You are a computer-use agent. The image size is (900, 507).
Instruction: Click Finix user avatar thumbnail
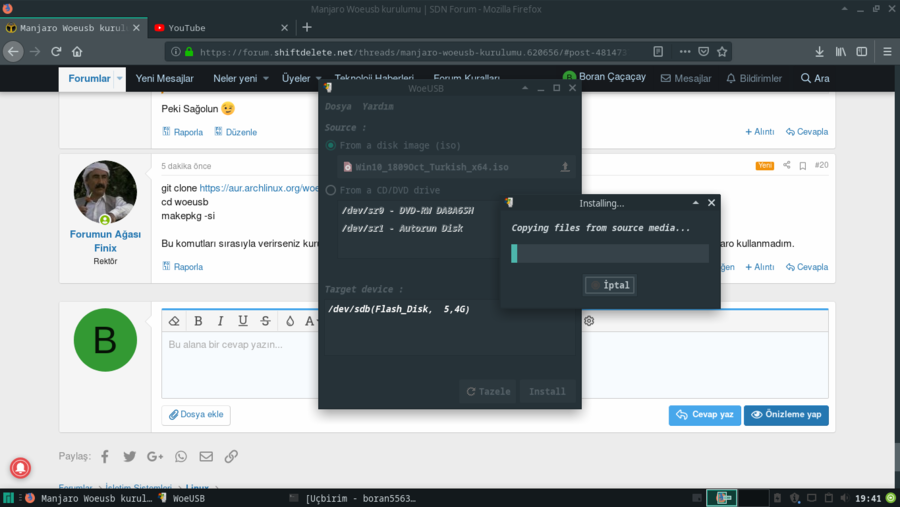(105, 192)
